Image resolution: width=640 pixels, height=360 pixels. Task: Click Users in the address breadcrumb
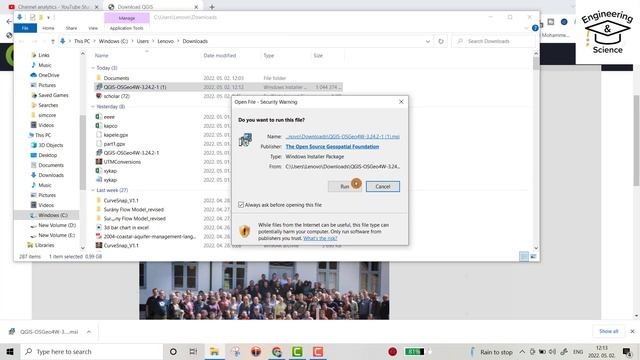(142, 41)
